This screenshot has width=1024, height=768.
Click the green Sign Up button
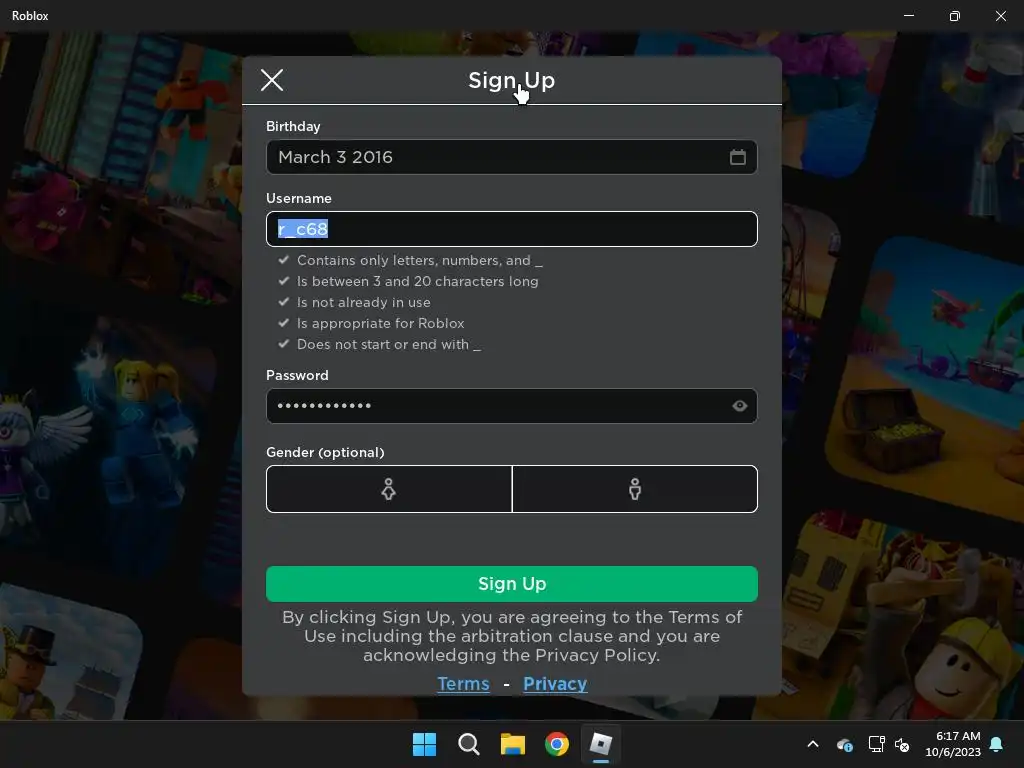(511, 584)
